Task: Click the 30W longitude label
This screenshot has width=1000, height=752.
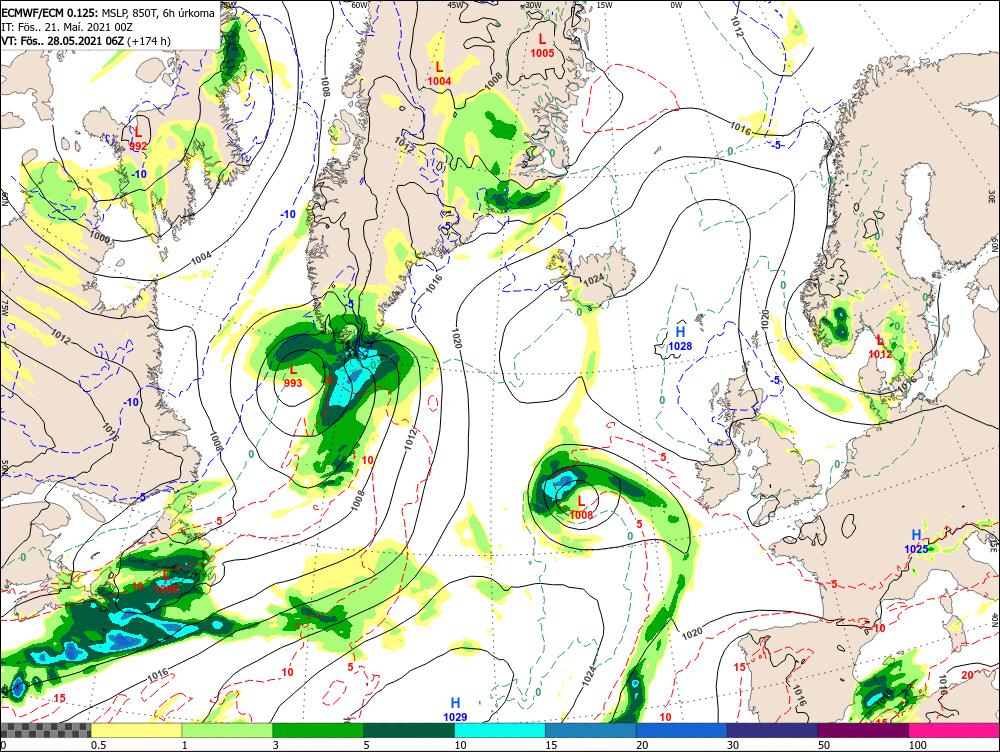Action: click(533, 5)
